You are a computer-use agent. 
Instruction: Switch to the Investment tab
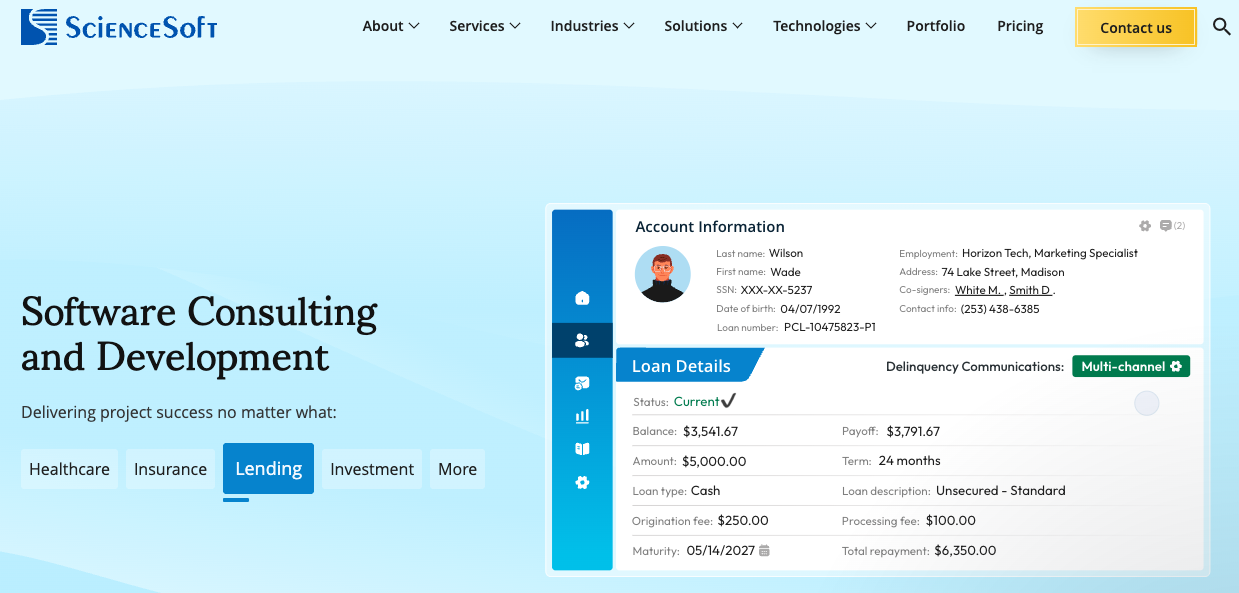372,469
